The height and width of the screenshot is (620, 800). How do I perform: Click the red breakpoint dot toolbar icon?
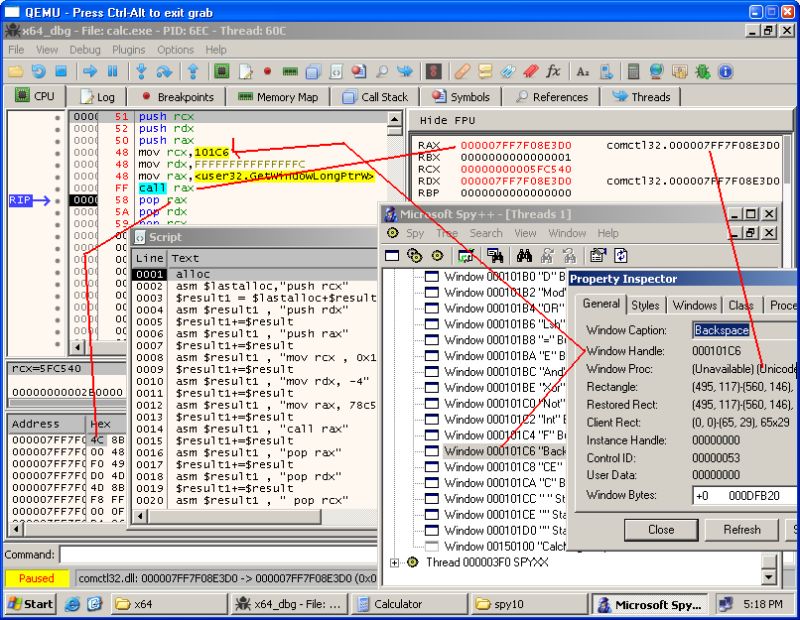pos(267,72)
